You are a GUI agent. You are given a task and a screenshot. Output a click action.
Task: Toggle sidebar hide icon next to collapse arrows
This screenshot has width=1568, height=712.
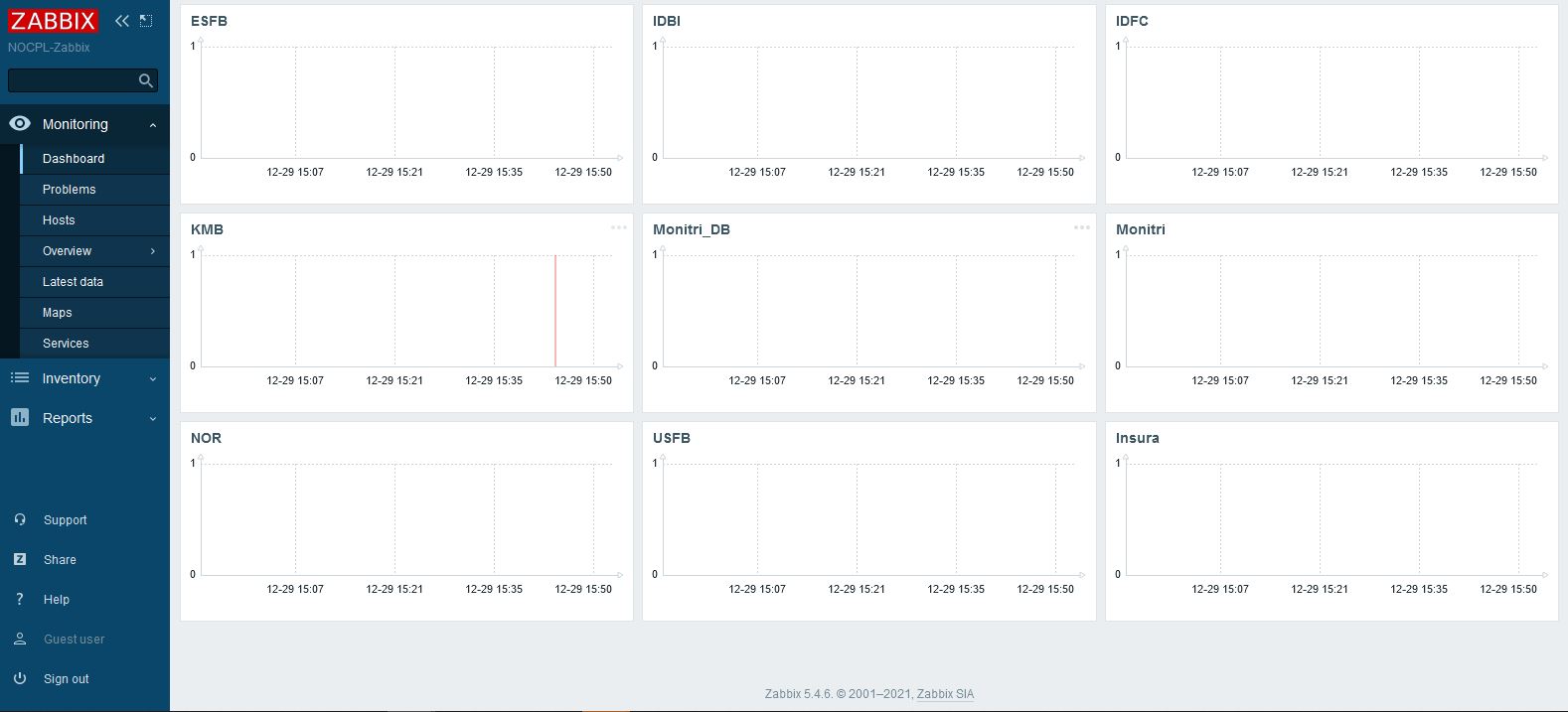tap(146, 20)
